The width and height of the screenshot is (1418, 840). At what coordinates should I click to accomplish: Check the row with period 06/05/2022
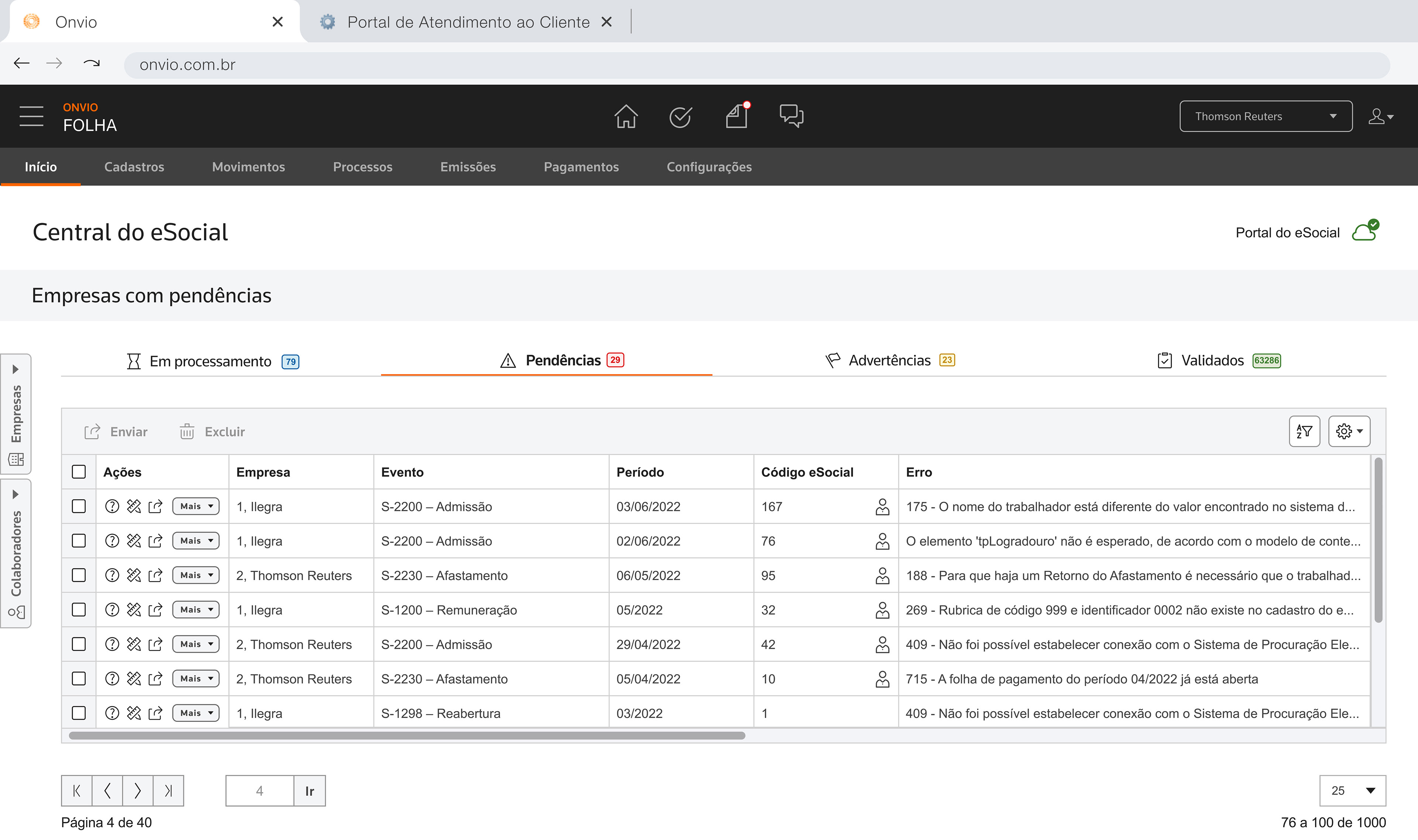[79, 575]
